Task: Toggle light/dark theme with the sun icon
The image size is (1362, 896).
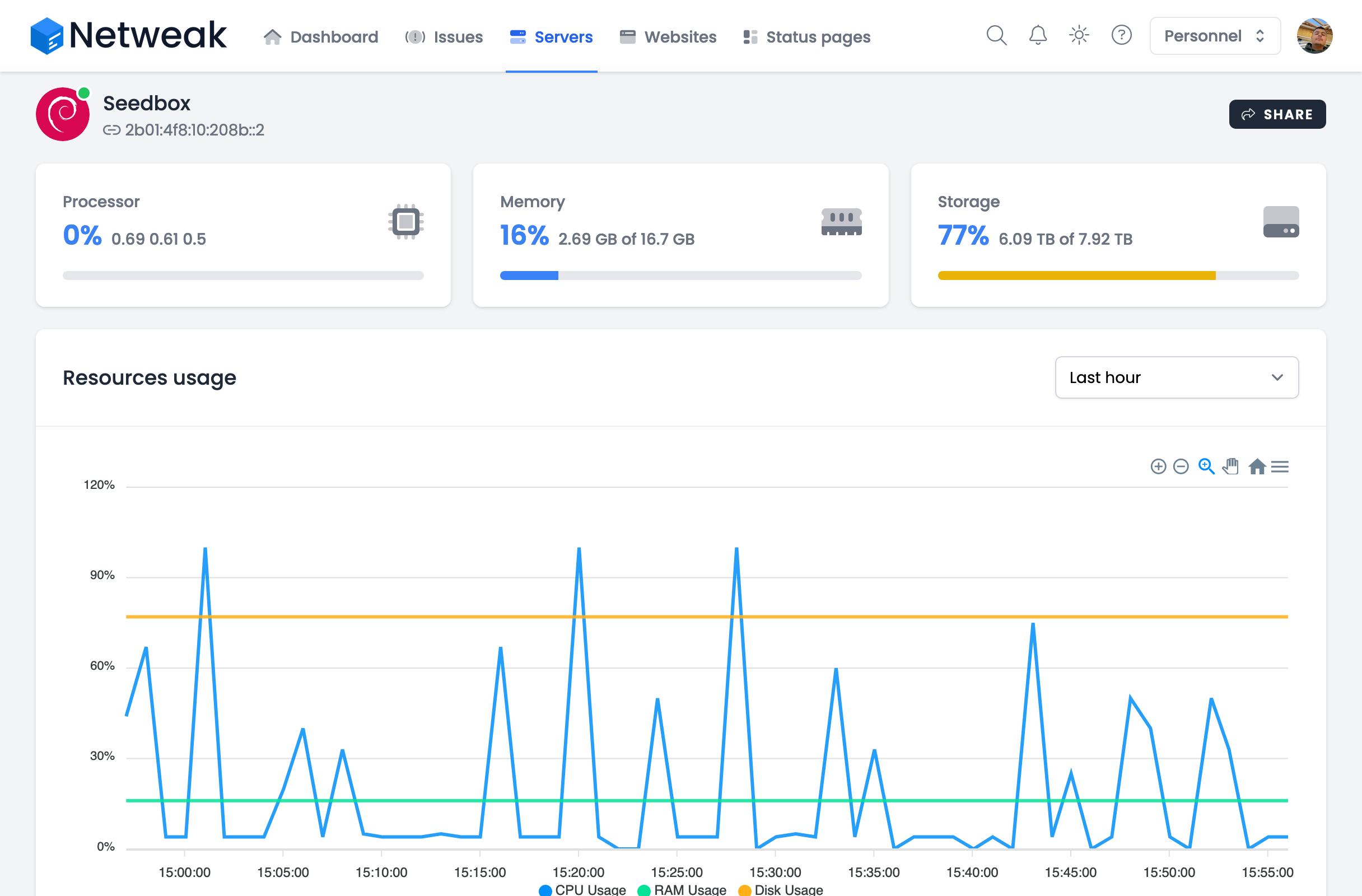Action: (1079, 35)
